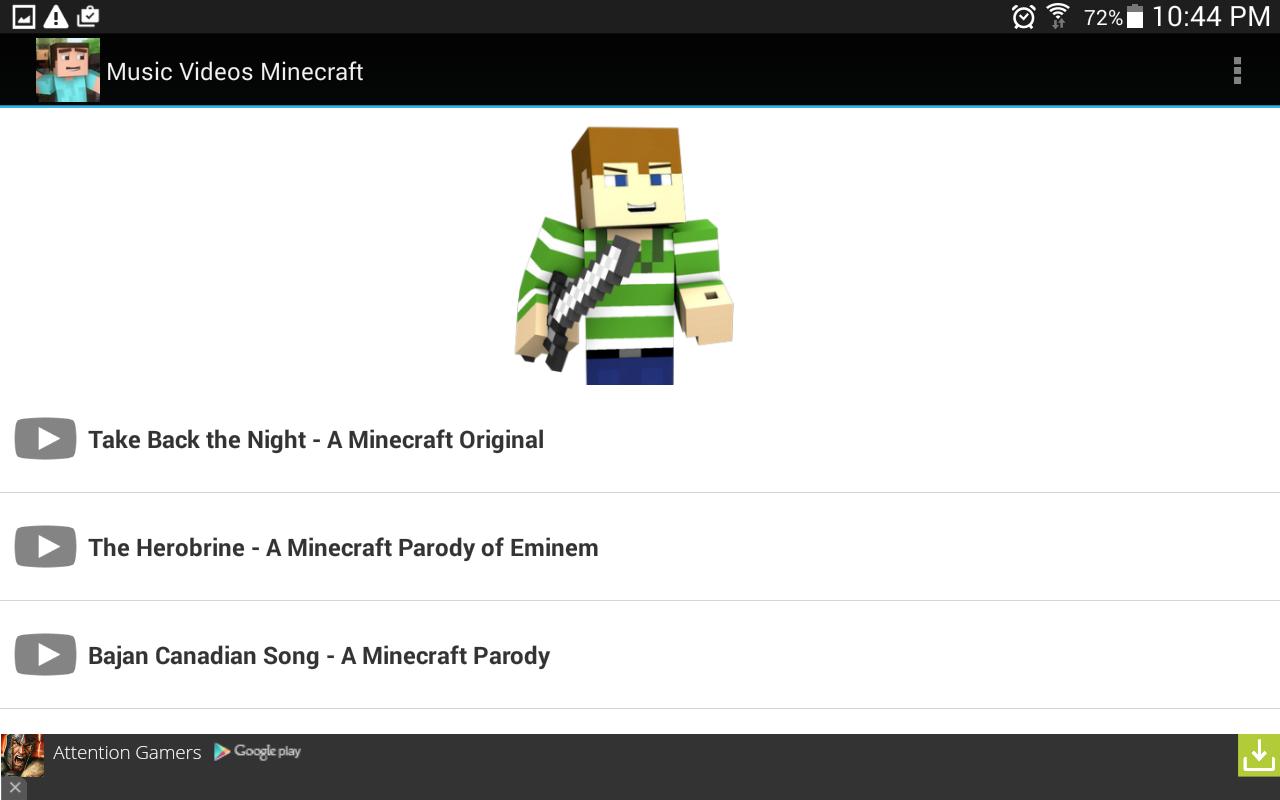Play Bajan Canadian Song video
1280x800 pixels.
tap(45, 654)
